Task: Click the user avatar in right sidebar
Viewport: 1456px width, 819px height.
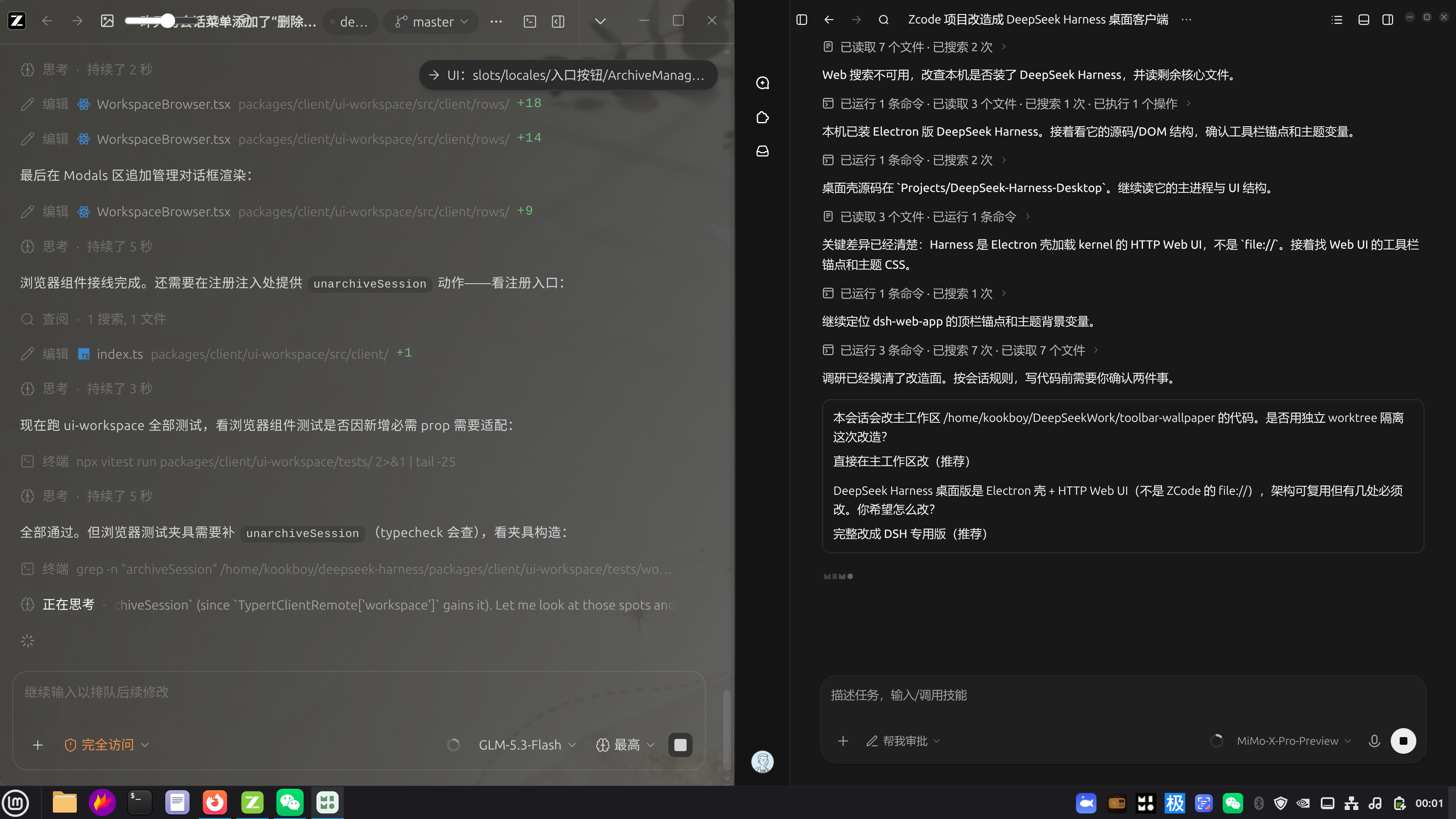Action: 763,761
